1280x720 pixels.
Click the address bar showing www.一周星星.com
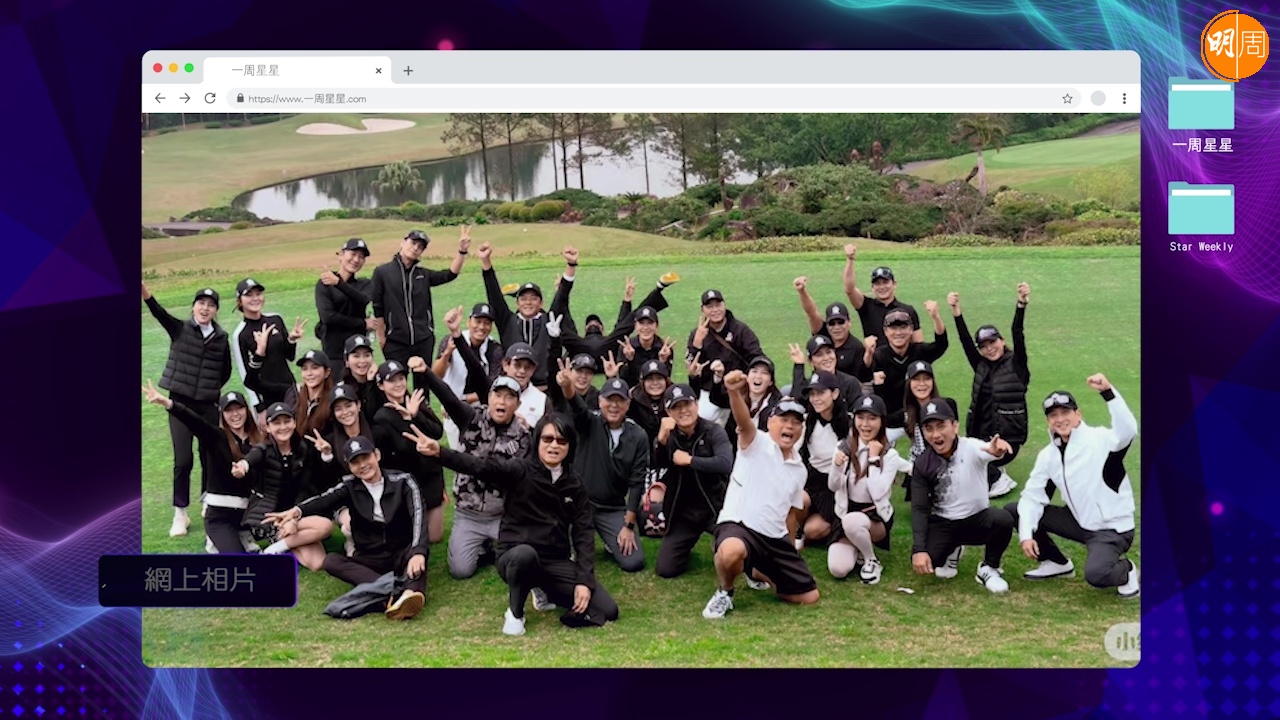(x=640, y=98)
